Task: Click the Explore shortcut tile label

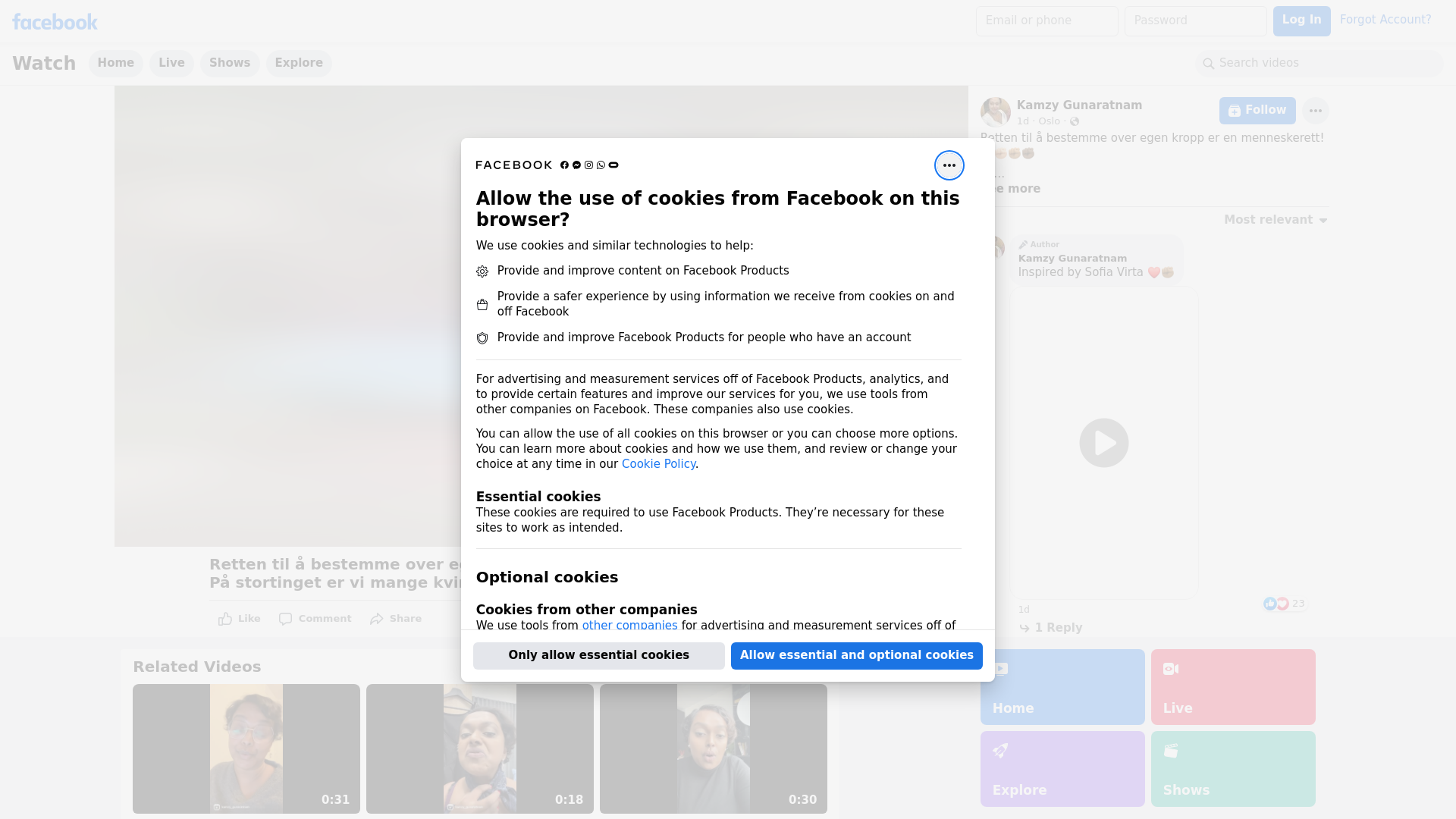Action: (1019, 790)
